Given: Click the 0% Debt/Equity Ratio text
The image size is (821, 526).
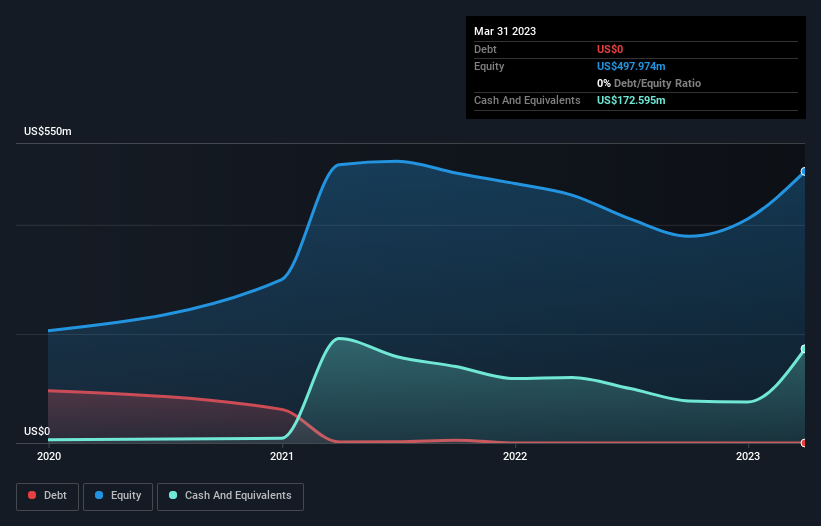Looking at the screenshot, I should point(649,83).
